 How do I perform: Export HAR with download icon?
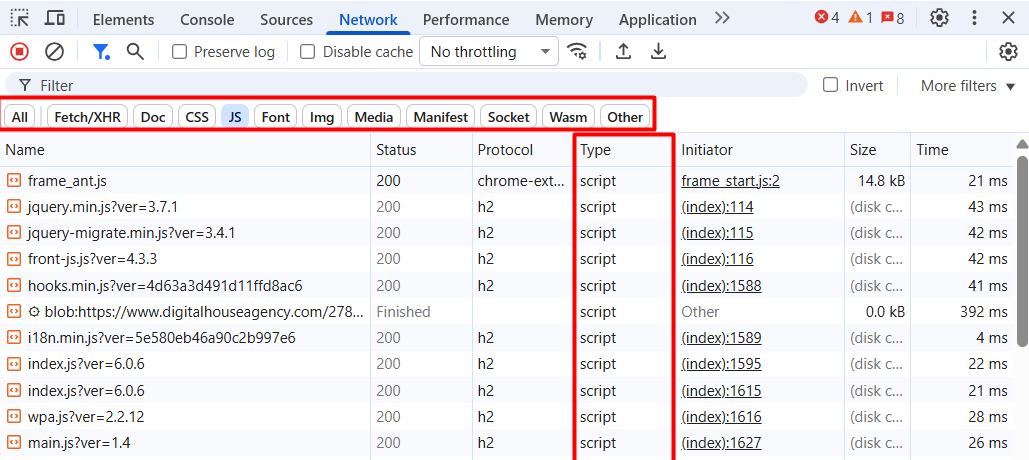click(658, 52)
